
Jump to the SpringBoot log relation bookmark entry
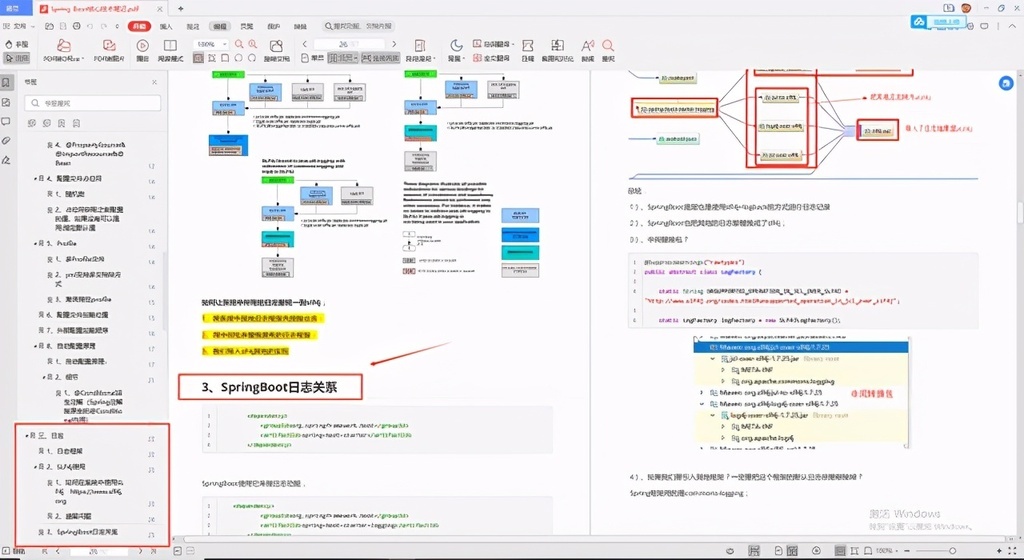[x=87, y=532]
